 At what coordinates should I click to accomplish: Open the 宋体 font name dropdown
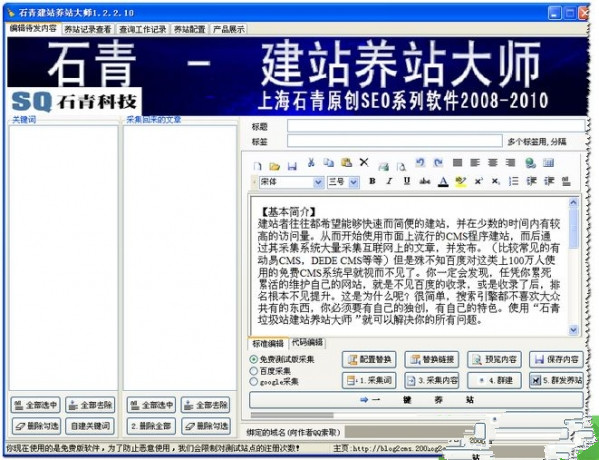point(319,182)
